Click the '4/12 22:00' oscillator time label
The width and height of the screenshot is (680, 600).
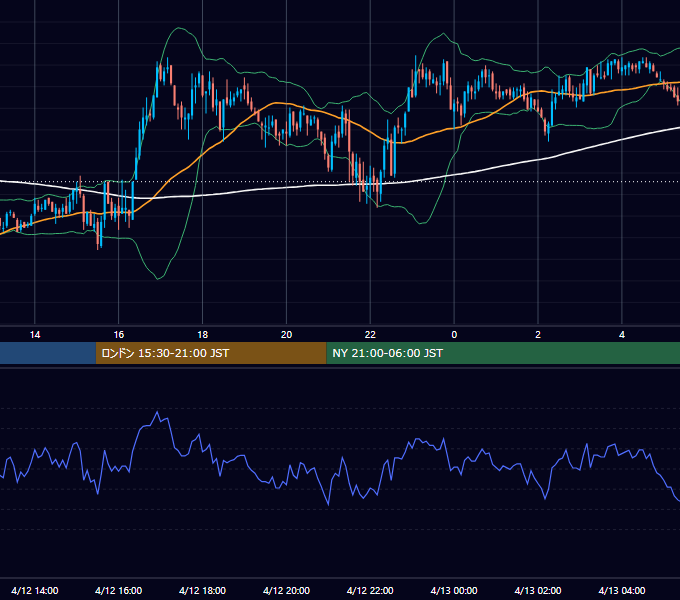pyautogui.click(x=370, y=590)
